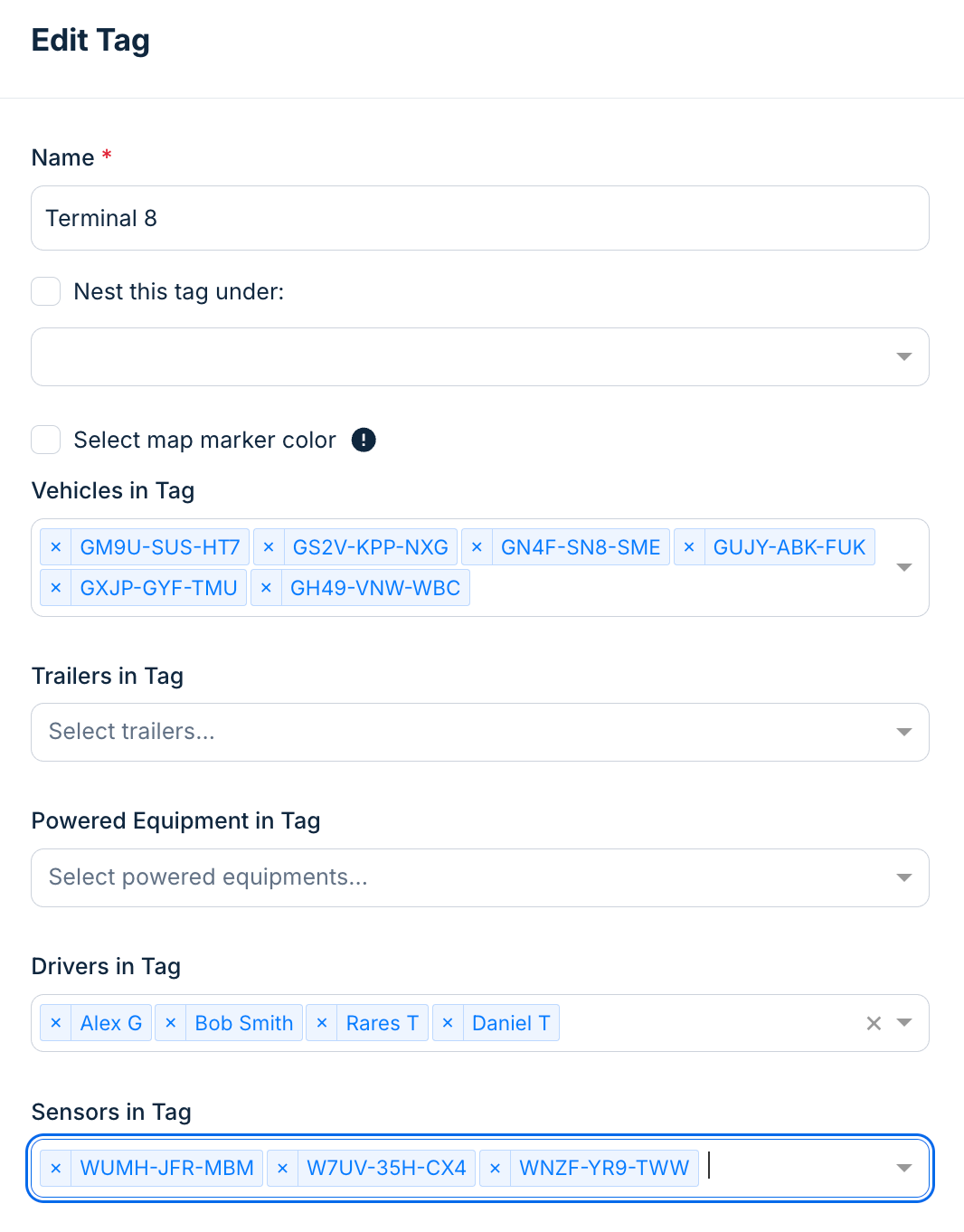Image resolution: width=964 pixels, height=1232 pixels.
Task: Remove GN4F-SN8-SME vehicle chip
Action: pos(477,547)
